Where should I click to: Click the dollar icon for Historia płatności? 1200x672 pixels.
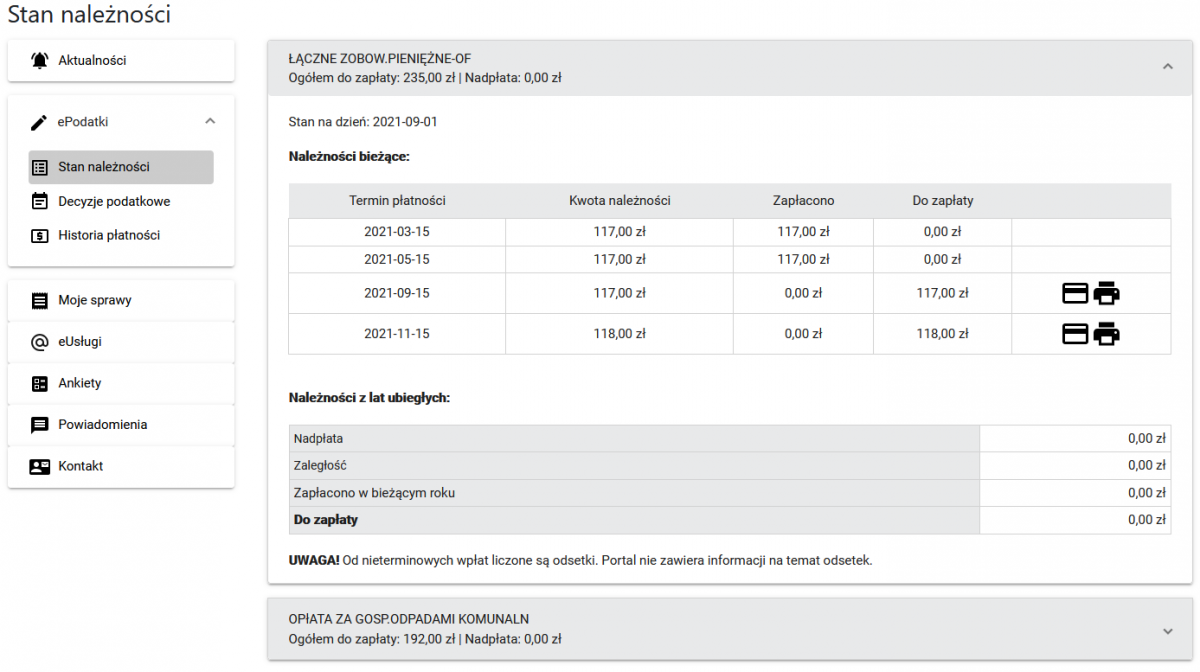tap(40, 236)
